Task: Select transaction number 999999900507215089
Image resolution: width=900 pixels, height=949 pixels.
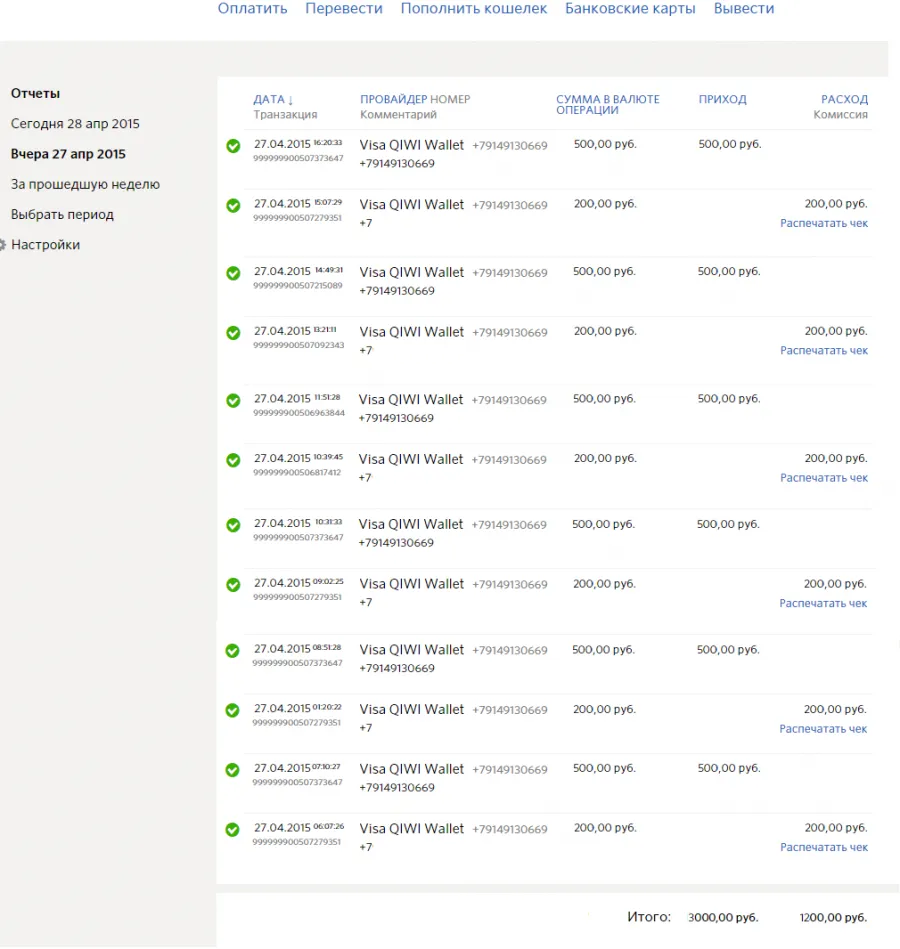Action: click(298, 286)
